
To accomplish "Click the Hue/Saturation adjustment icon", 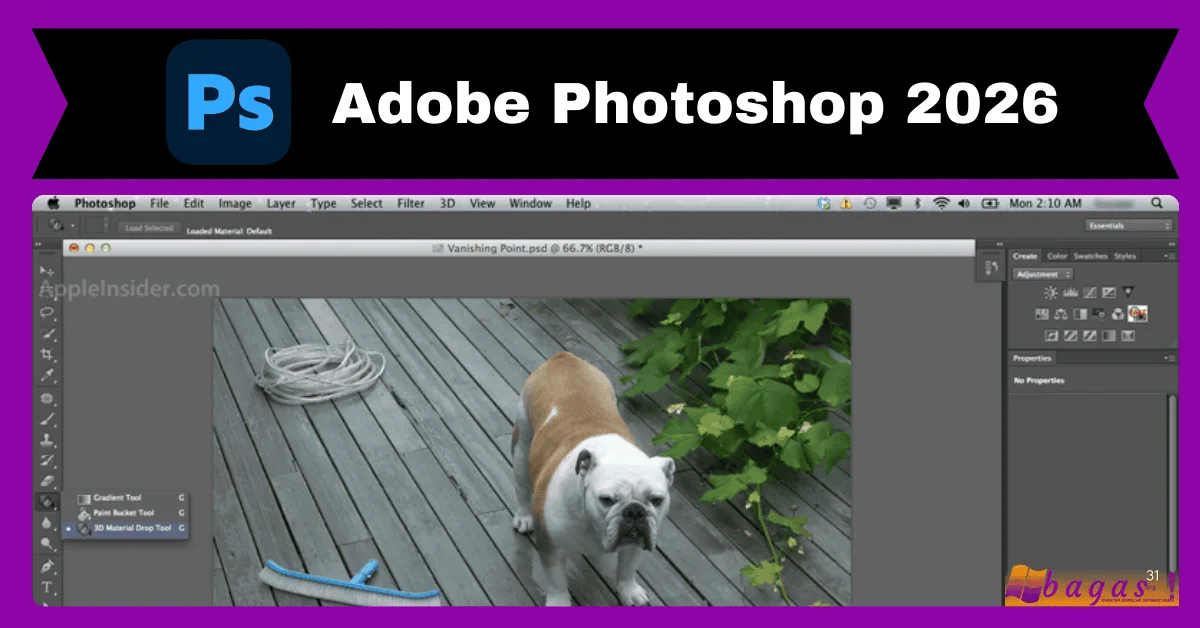I will (x=1042, y=314).
